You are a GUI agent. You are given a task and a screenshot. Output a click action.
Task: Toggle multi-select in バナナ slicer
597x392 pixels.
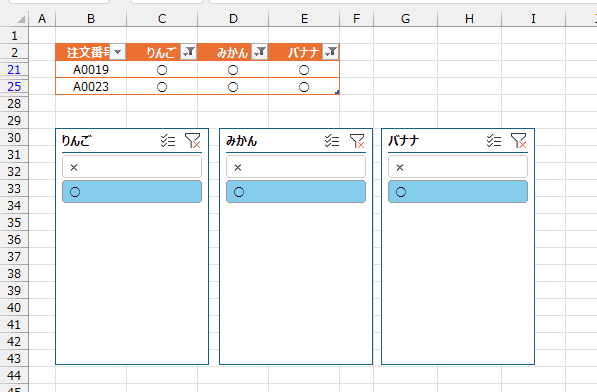pyautogui.click(x=494, y=141)
